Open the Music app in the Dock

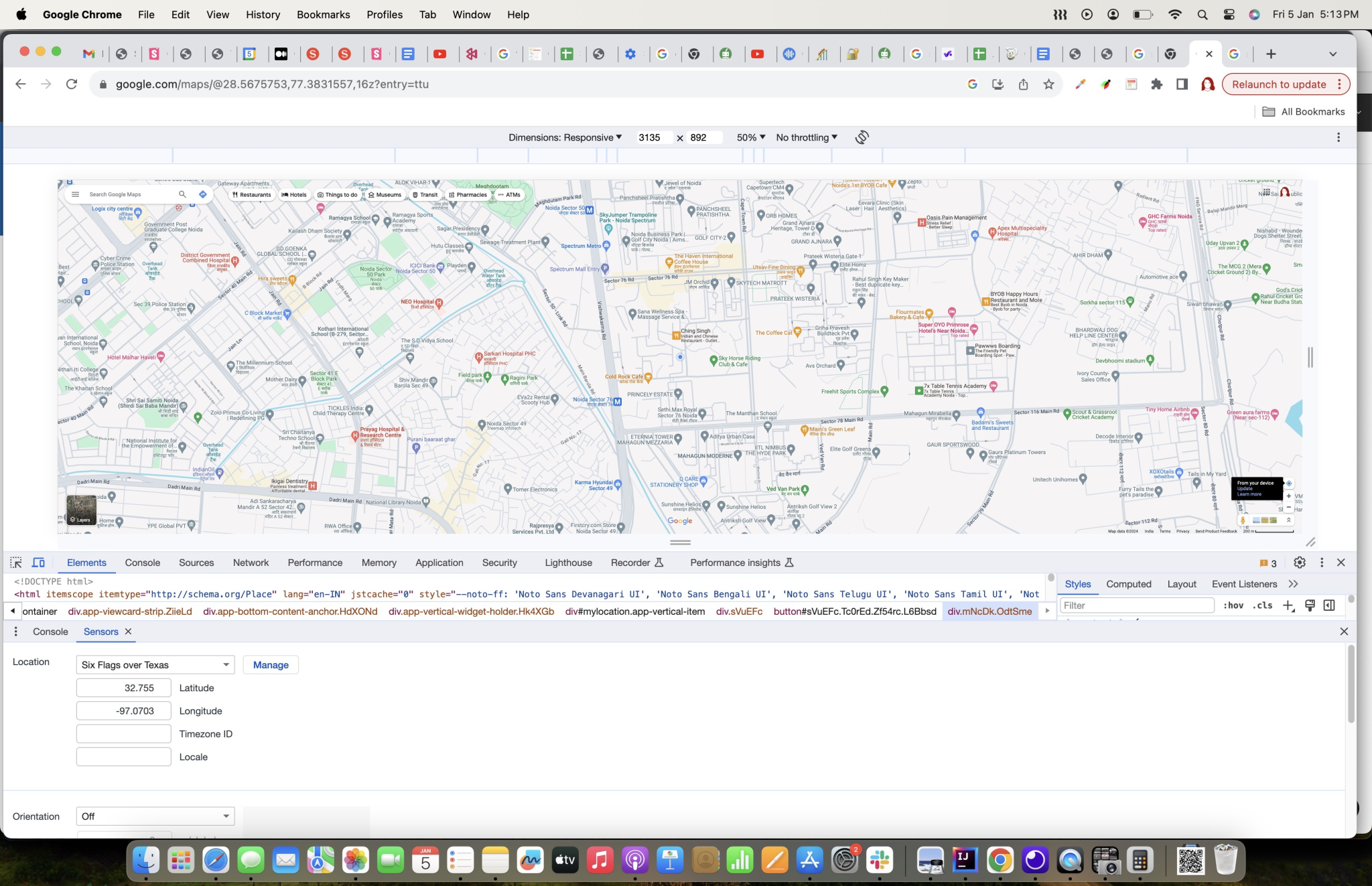(600, 860)
